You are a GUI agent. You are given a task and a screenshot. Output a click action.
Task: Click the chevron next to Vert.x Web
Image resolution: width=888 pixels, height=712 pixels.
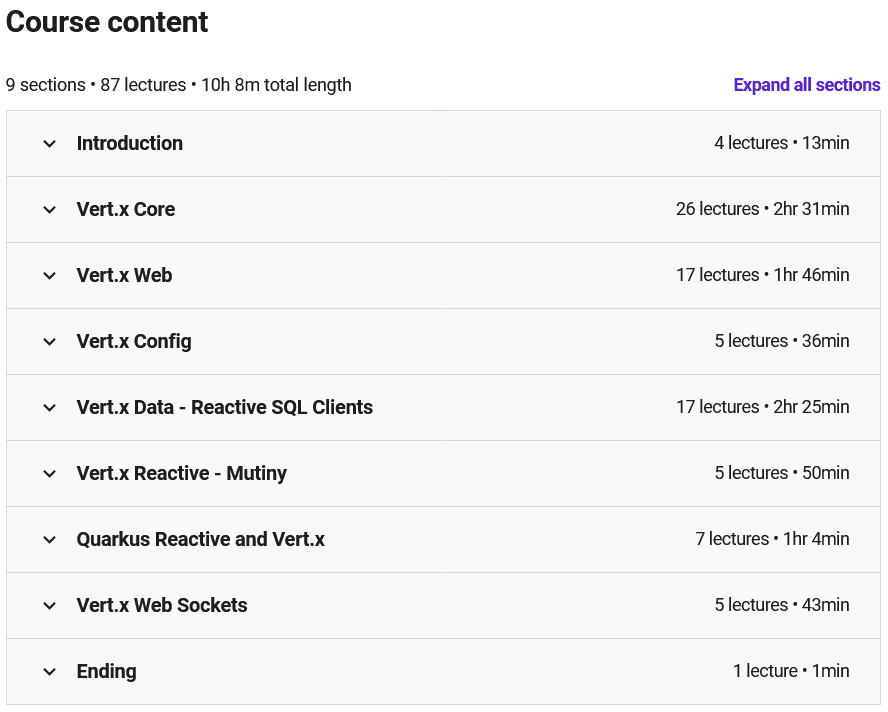pos(50,276)
